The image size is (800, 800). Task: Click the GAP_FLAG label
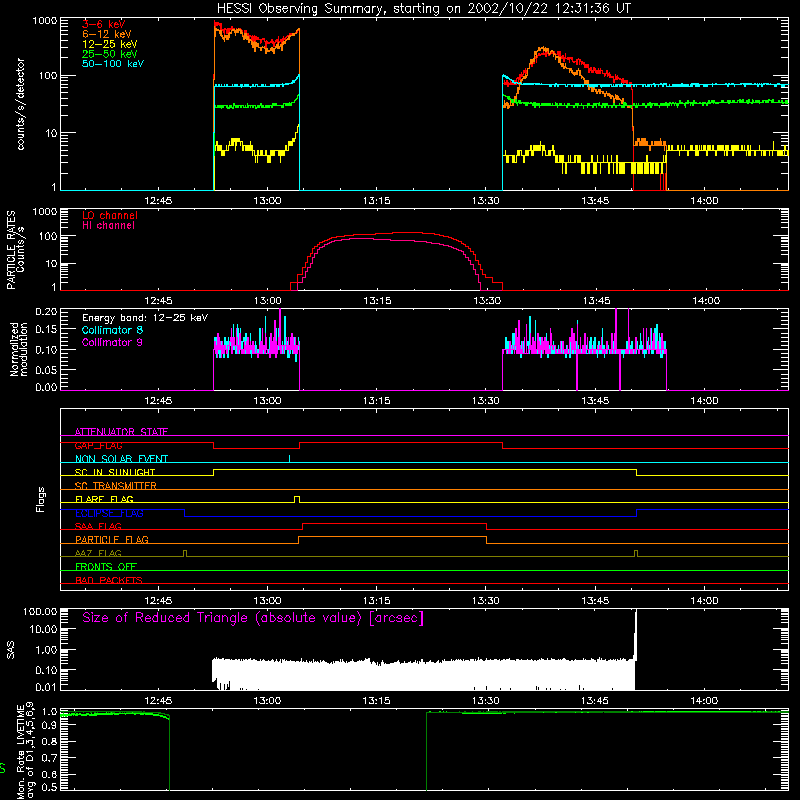tap(98, 445)
